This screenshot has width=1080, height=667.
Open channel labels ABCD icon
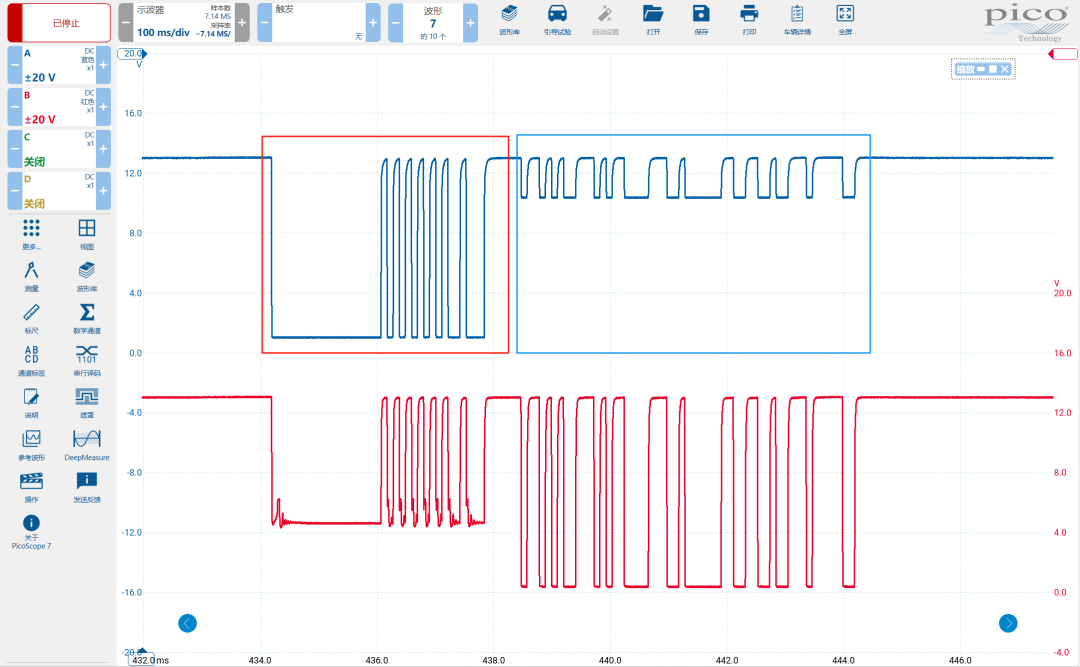pos(31,361)
